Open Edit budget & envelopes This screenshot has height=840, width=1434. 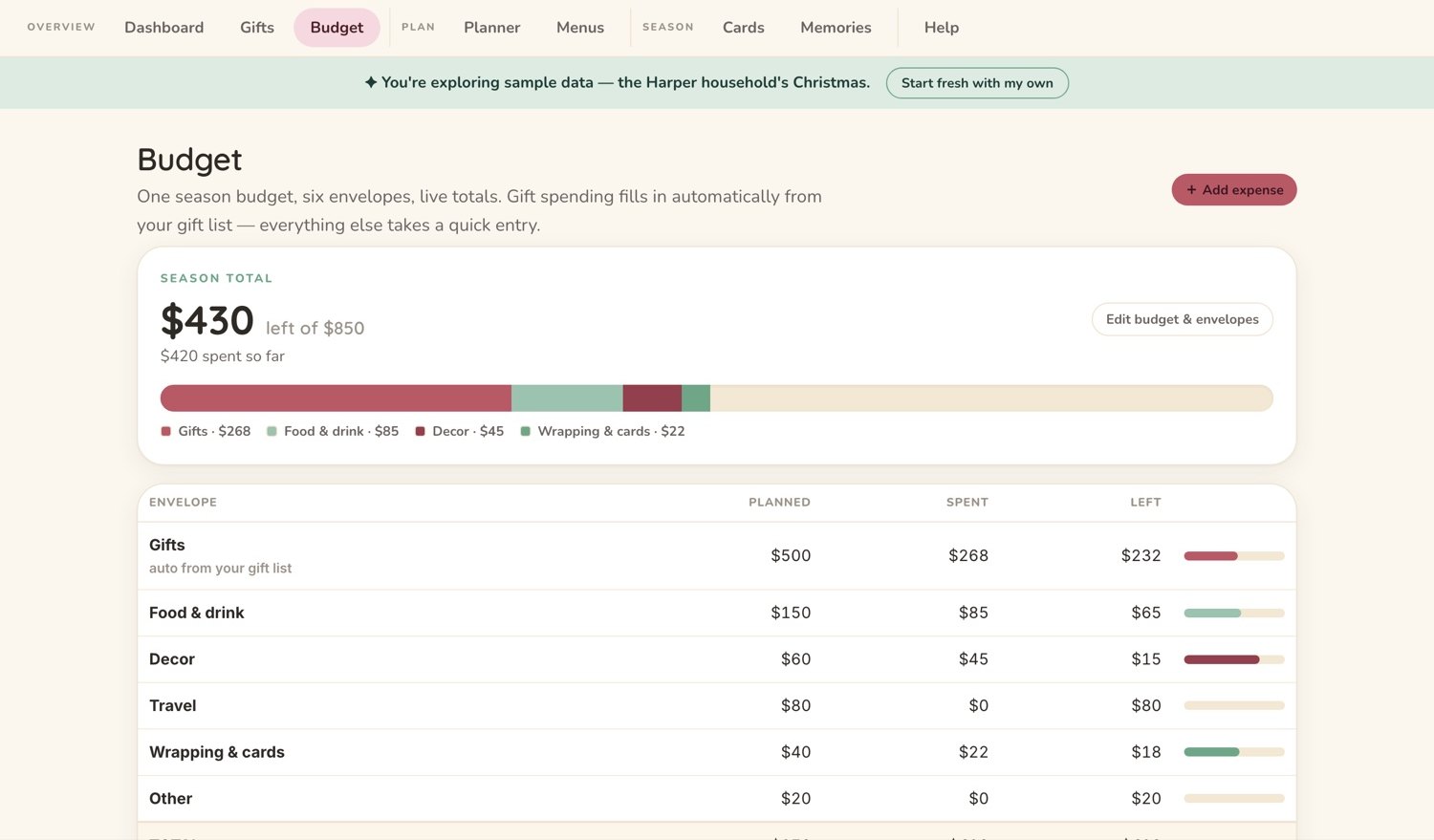click(x=1182, y=319)
